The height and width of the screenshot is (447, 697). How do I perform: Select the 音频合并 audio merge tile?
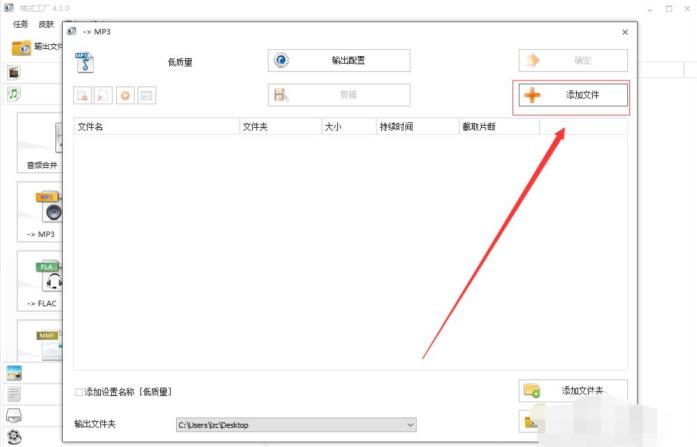click(x=40, y=142)
